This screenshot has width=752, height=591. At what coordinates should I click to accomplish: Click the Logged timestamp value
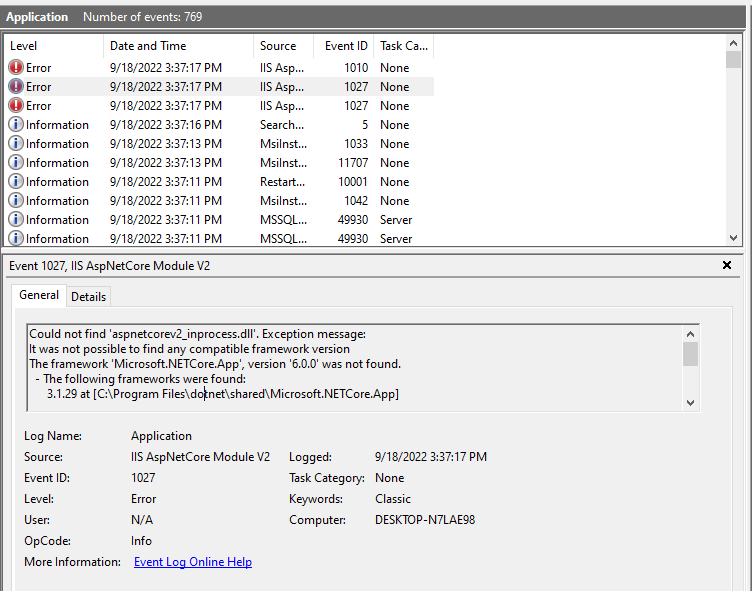coord(431,457)
